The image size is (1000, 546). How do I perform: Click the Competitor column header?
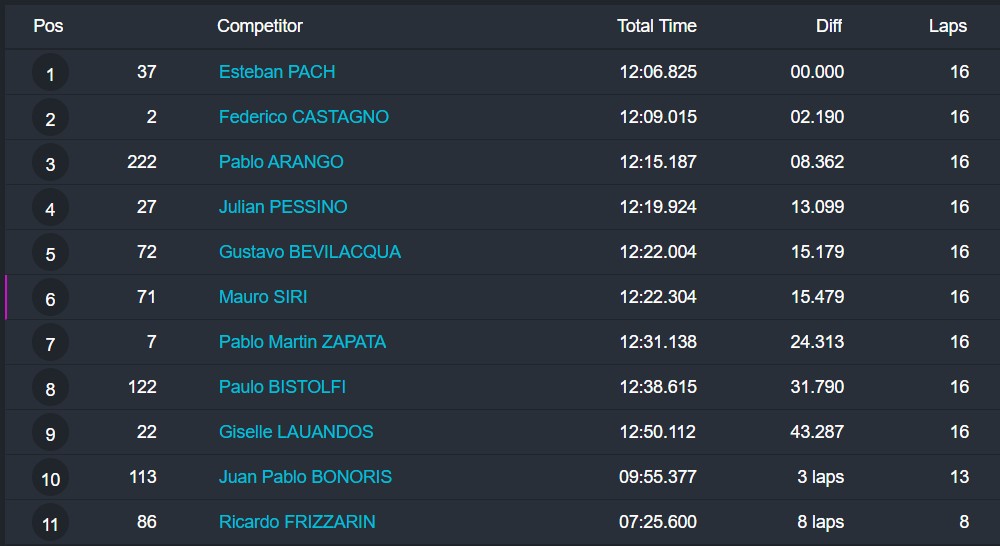coord(260,26)
